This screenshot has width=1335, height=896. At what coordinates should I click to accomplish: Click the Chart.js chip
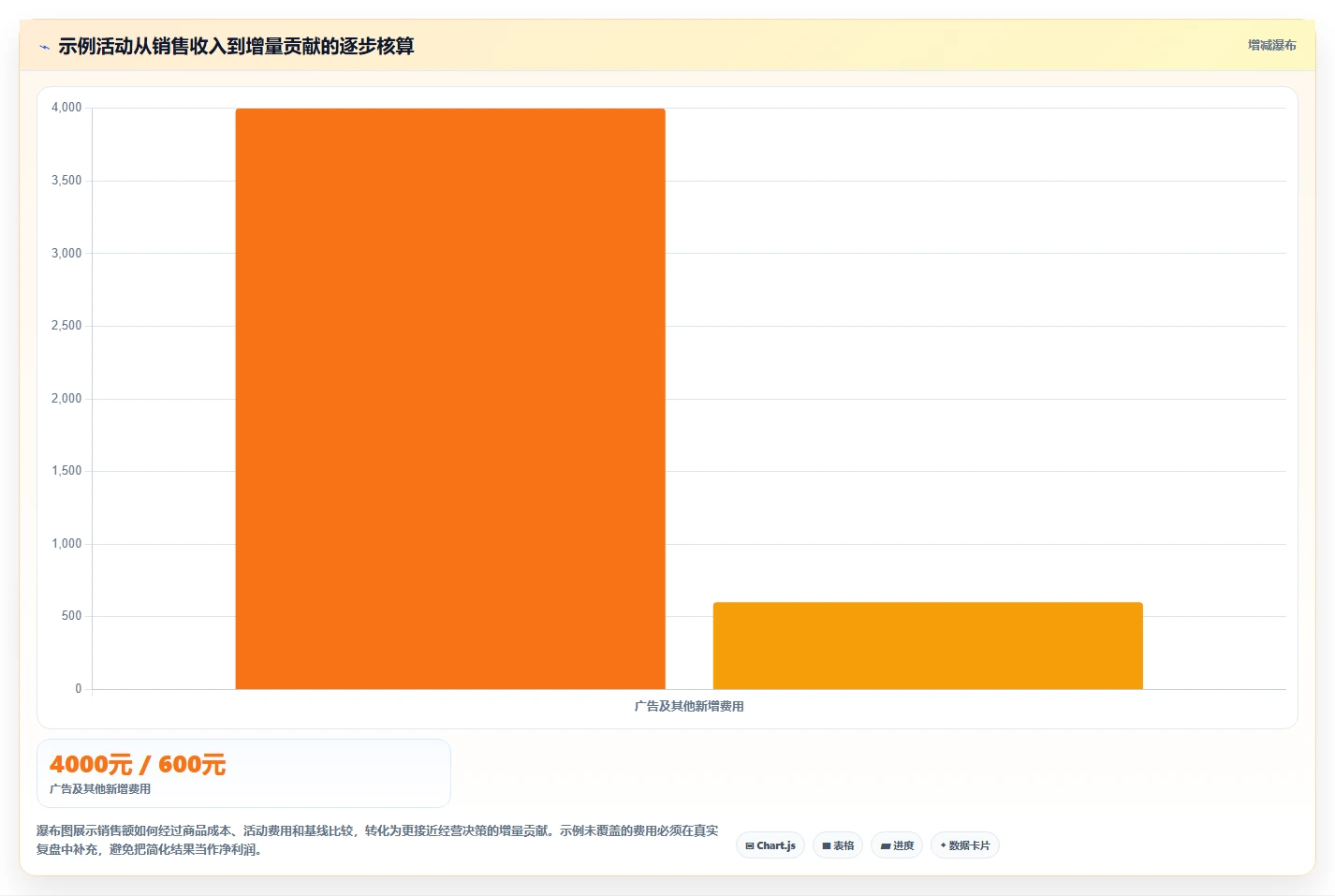pyautogui.click(x=770, y=845)
